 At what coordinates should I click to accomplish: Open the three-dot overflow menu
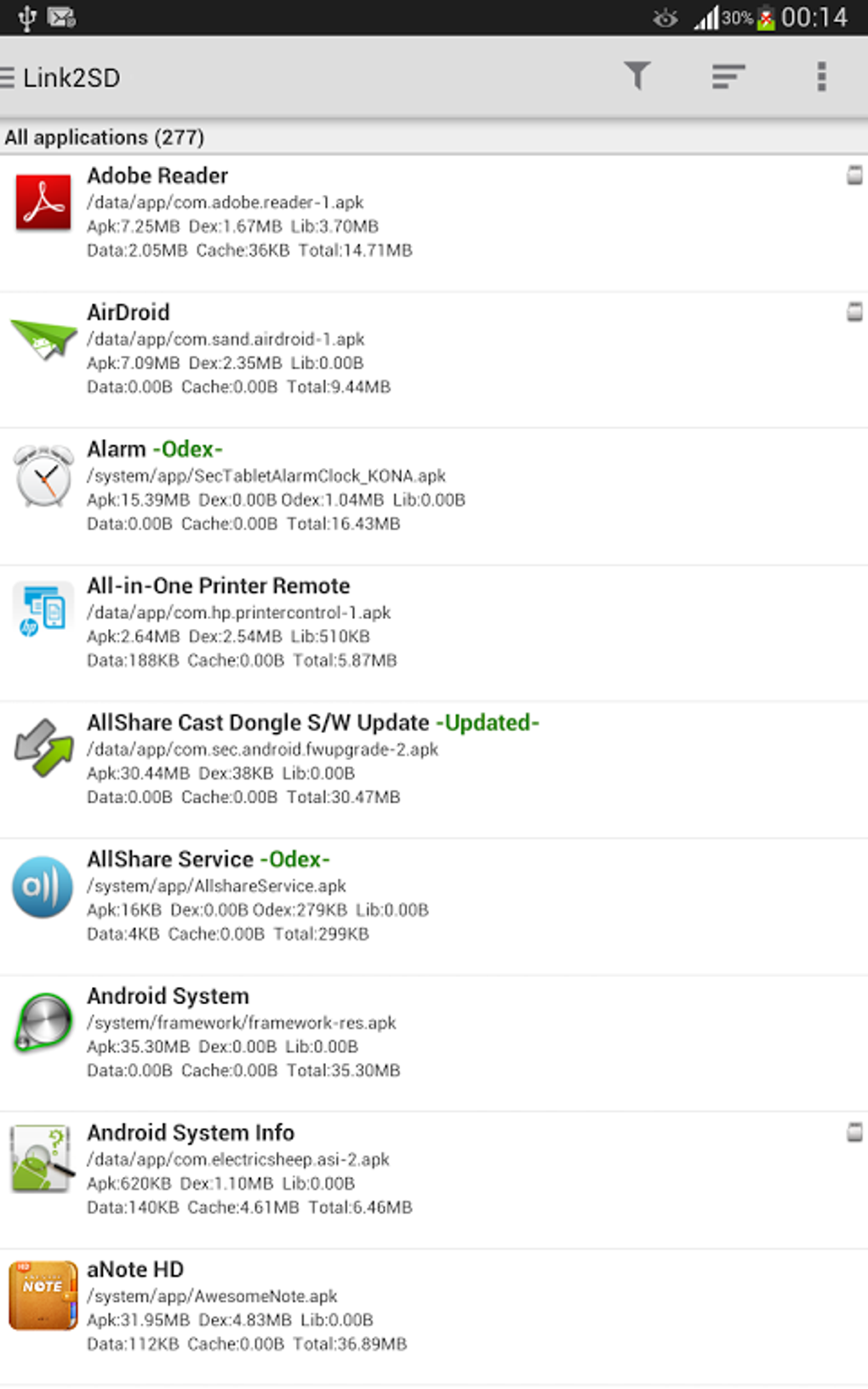(x=821, y=77)
